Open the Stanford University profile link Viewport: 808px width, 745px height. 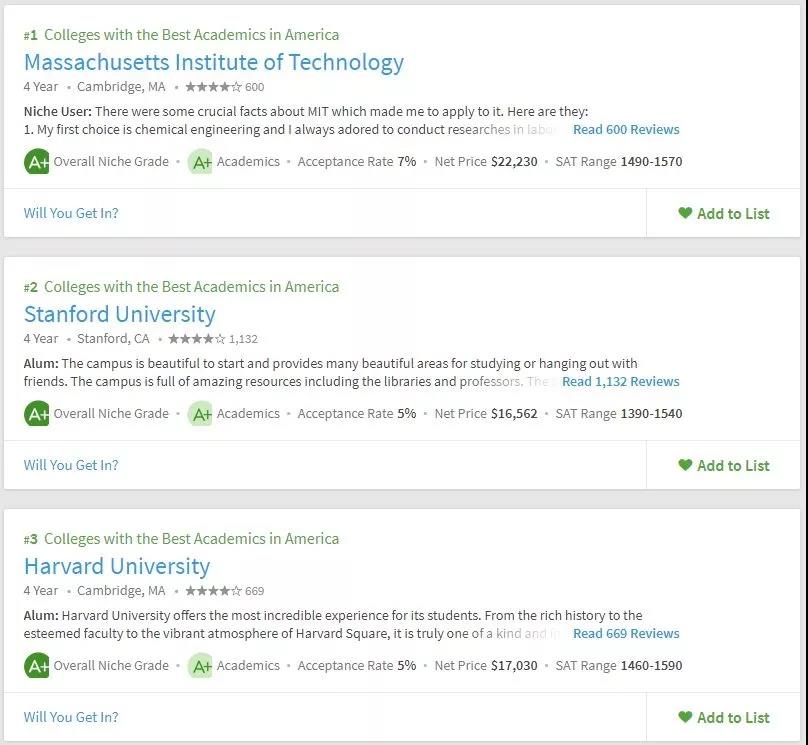[120, 314]
